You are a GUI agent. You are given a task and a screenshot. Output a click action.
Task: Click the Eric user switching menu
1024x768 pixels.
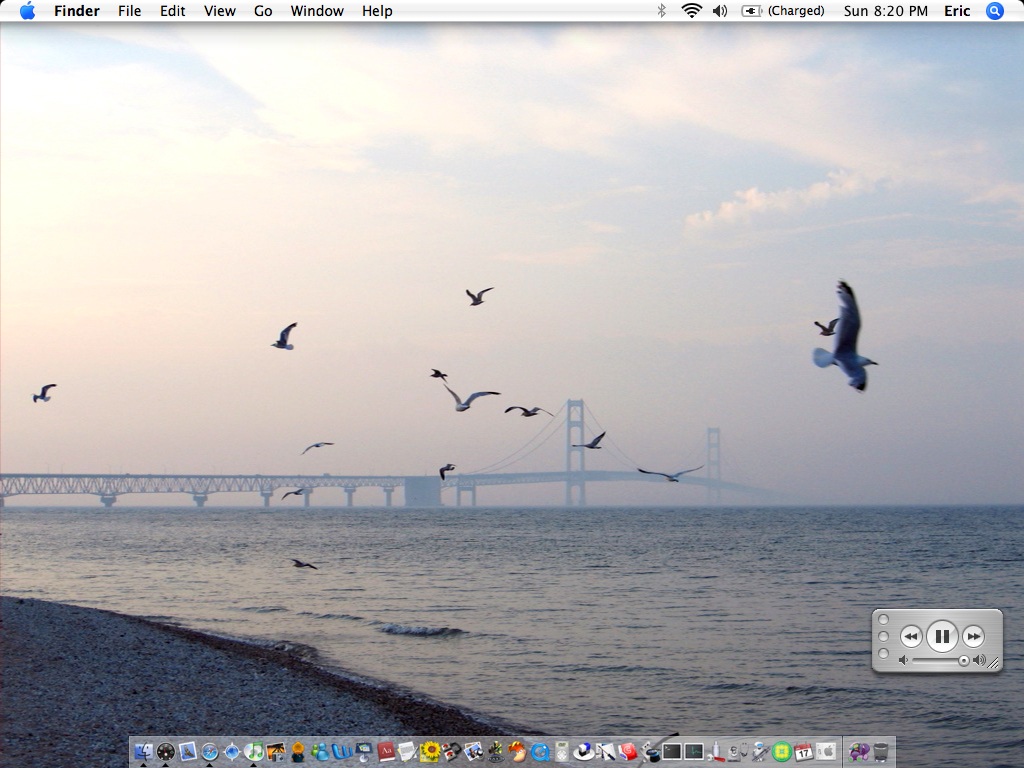coord(957,11)
